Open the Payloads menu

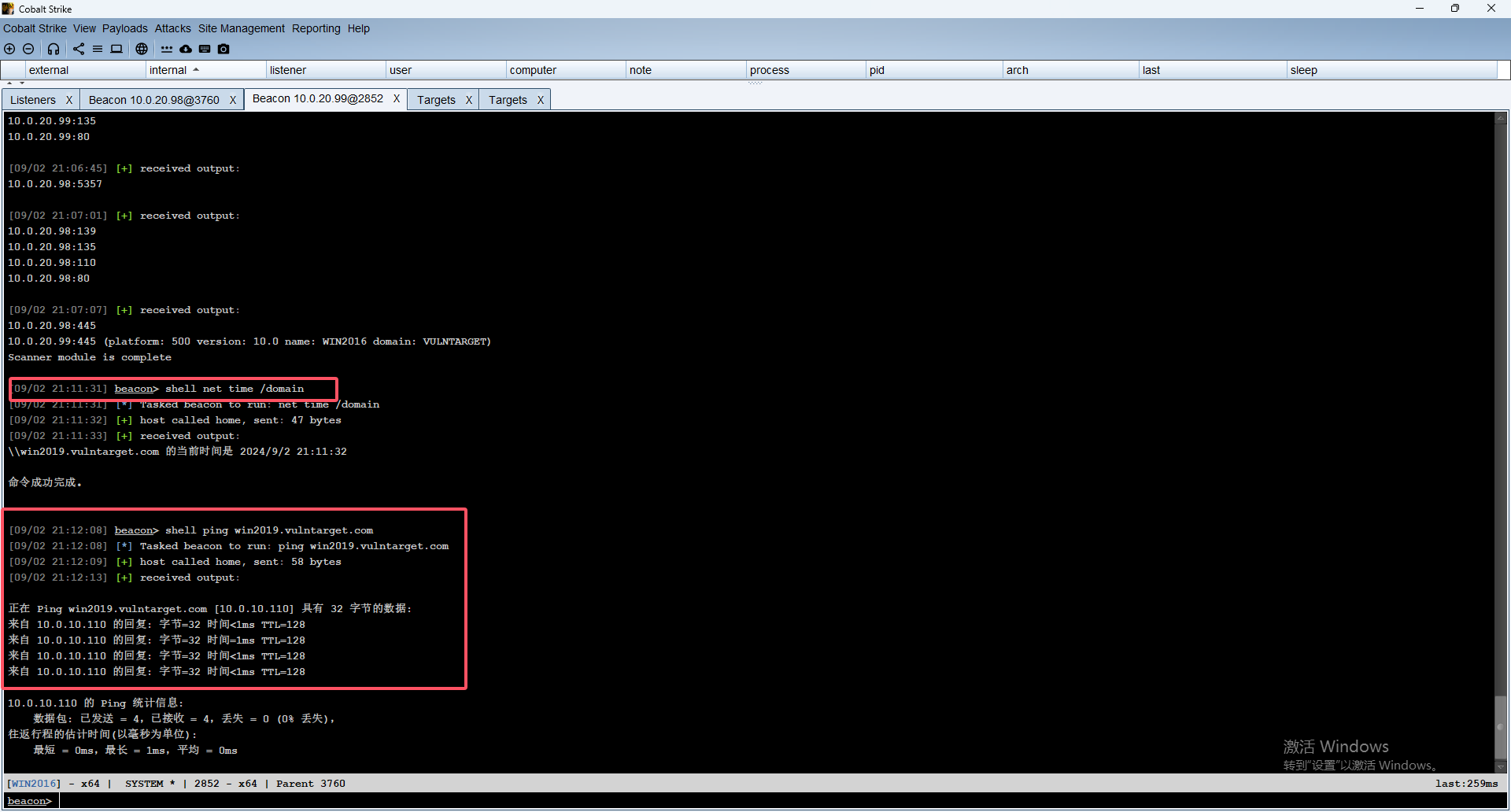[x=124, y=28]
